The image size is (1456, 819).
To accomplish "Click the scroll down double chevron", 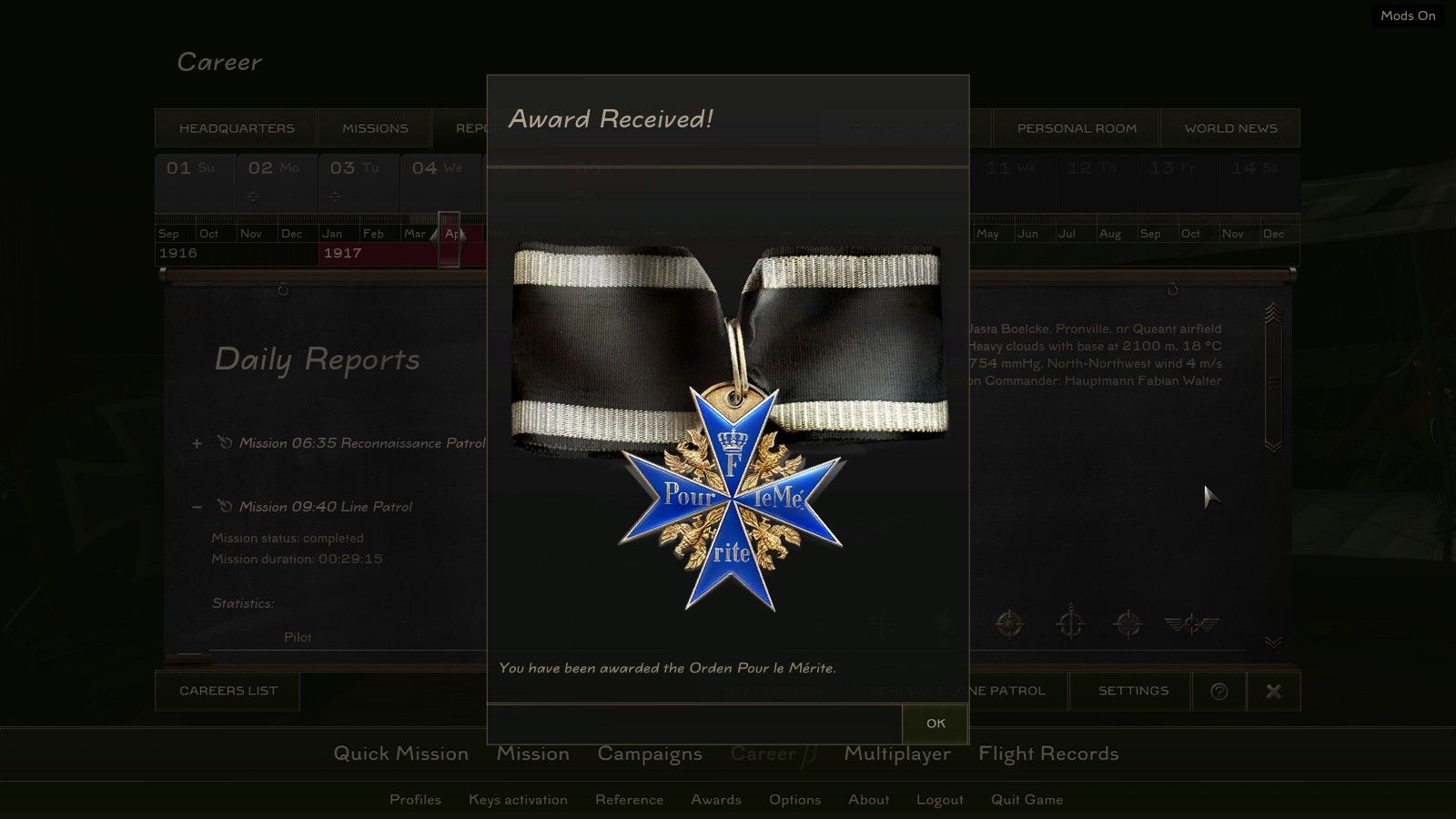I will pyautogui.click(x=1273, y=642).
